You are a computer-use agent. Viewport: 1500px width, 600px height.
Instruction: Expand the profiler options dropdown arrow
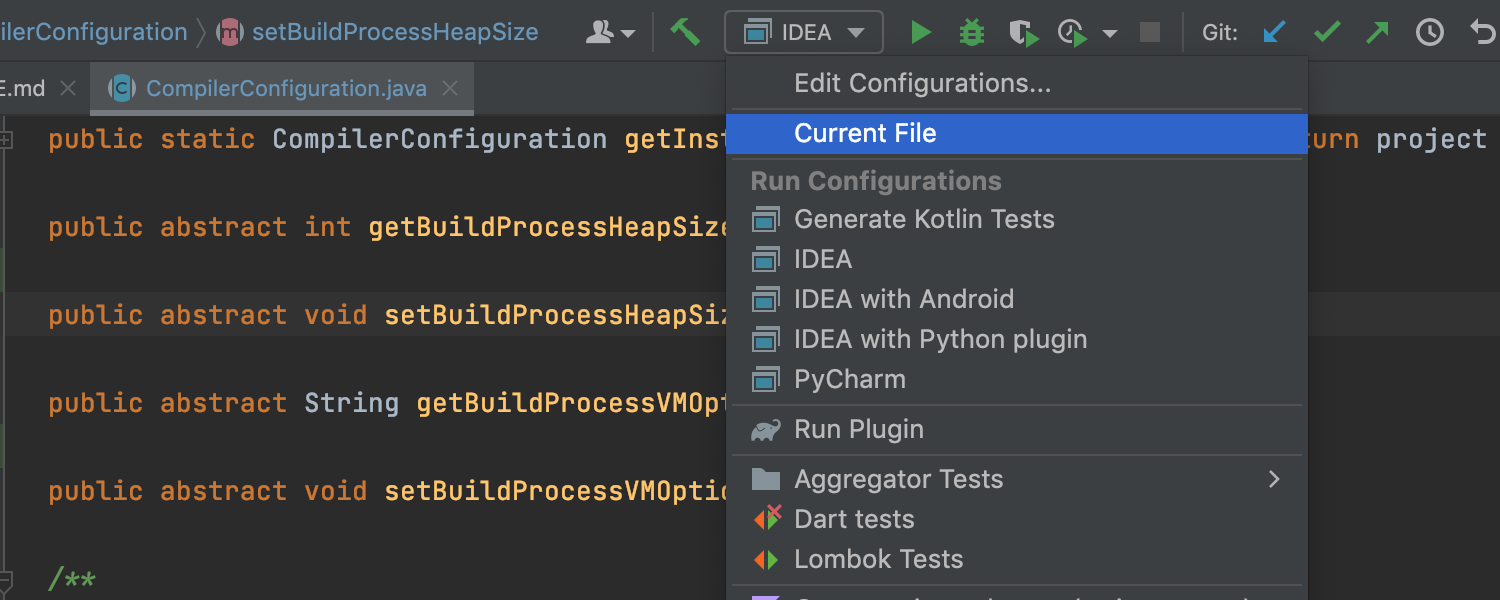[1109, 33]
